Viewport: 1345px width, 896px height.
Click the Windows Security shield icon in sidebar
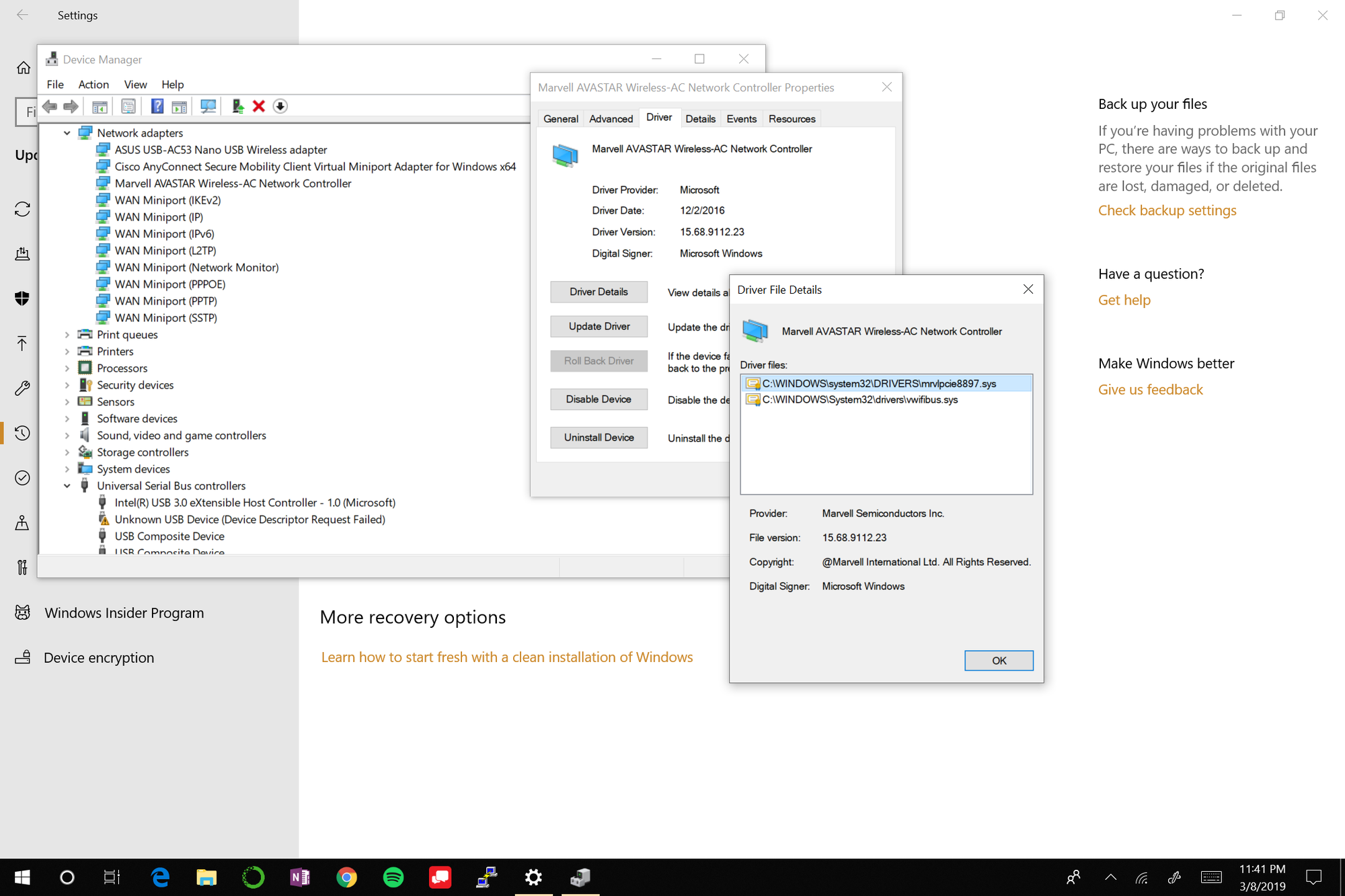pos(22,298)
